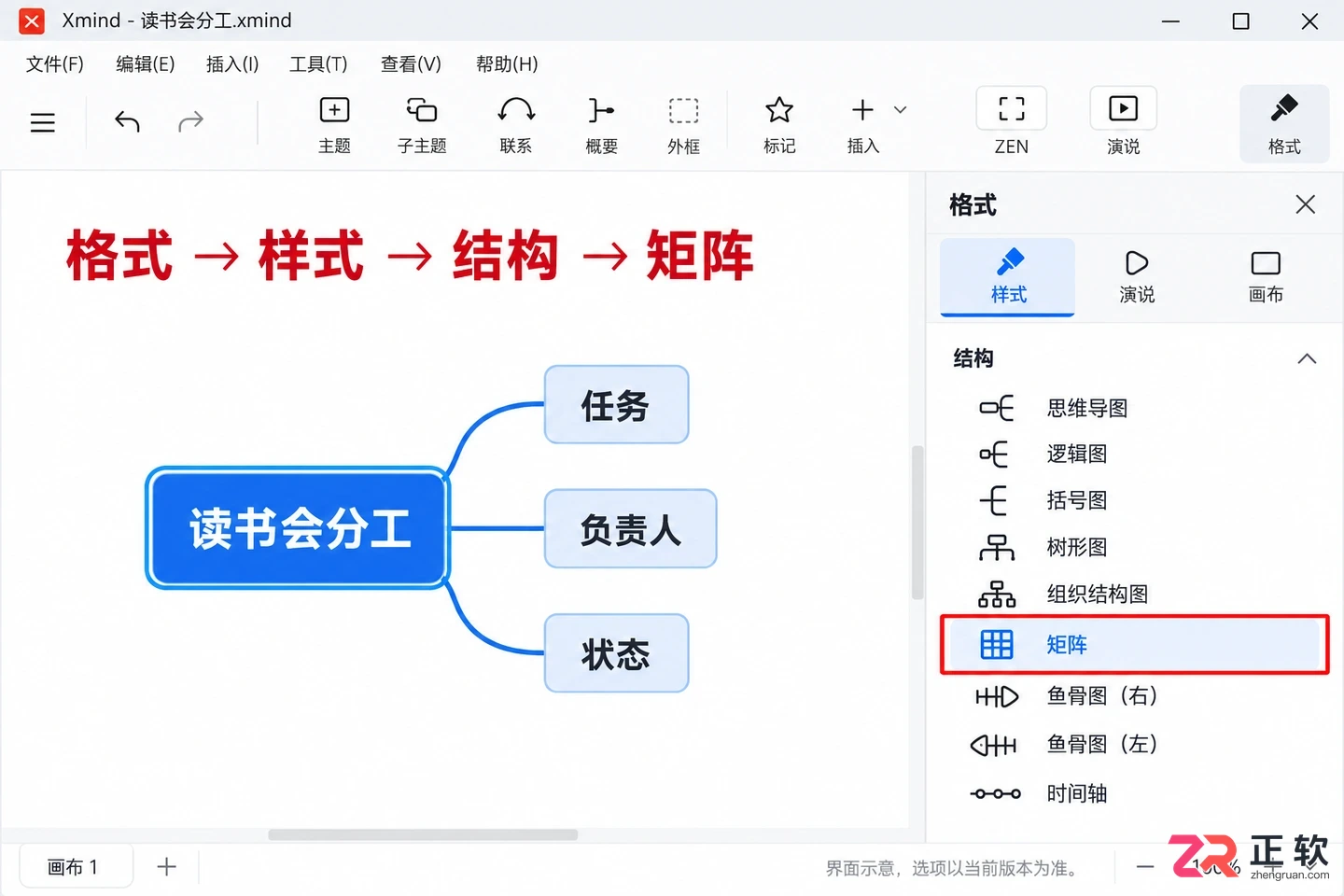Select the 状态 topic node
Image resolution: width=1344 pixels, height=896 pixels.
[x=616, y=653]
